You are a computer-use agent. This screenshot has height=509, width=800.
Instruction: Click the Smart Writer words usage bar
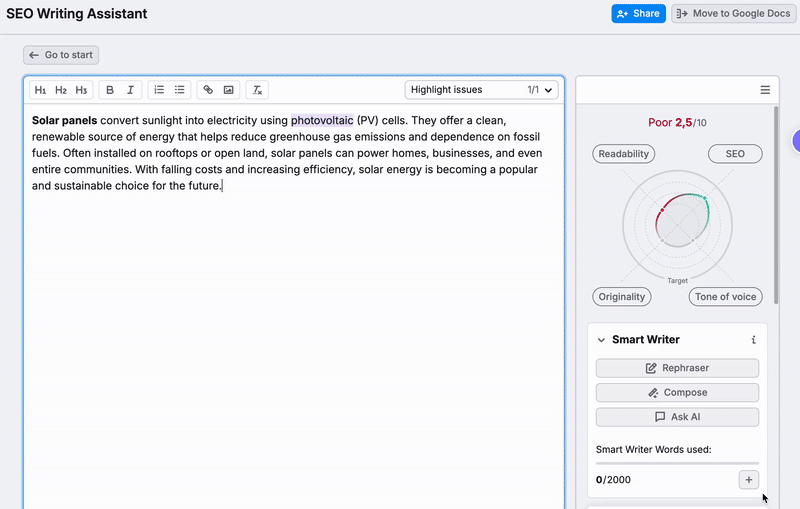(x=677, y=463)
